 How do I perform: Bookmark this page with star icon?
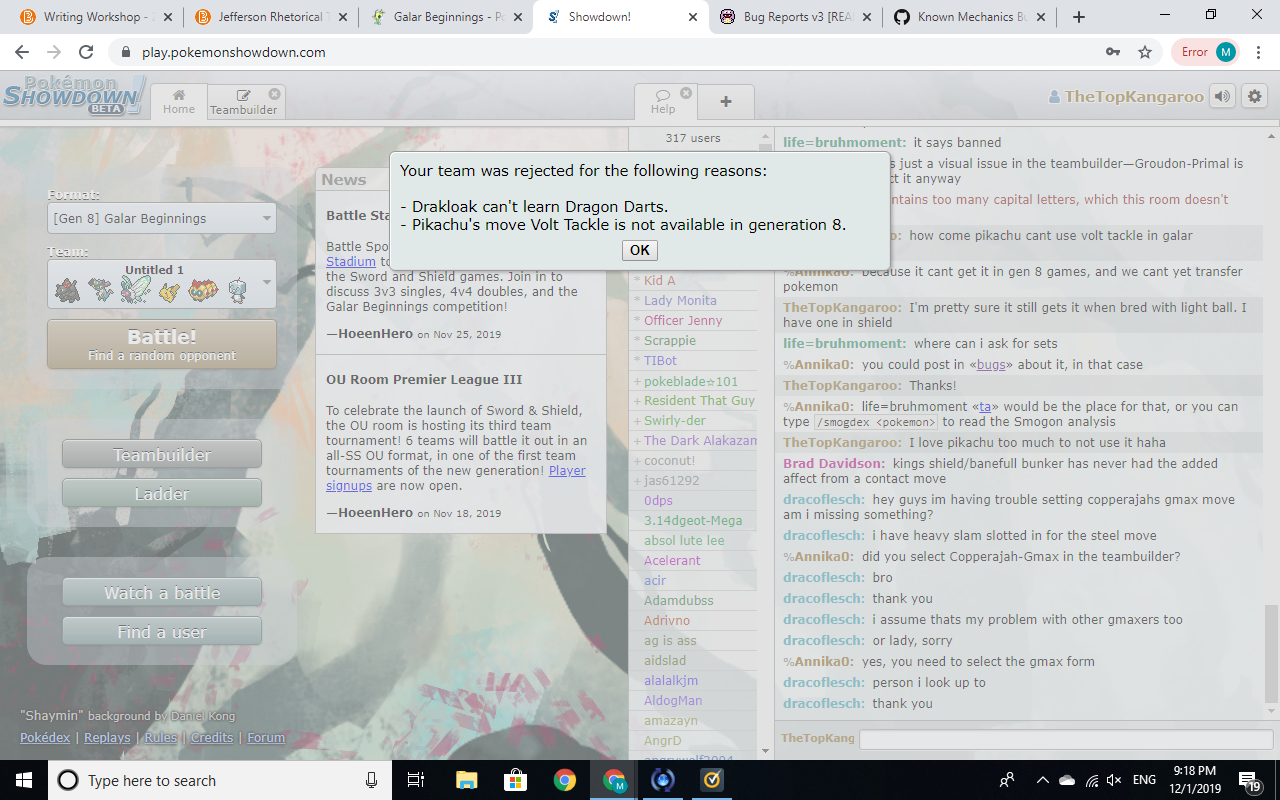click(1145, 52)
